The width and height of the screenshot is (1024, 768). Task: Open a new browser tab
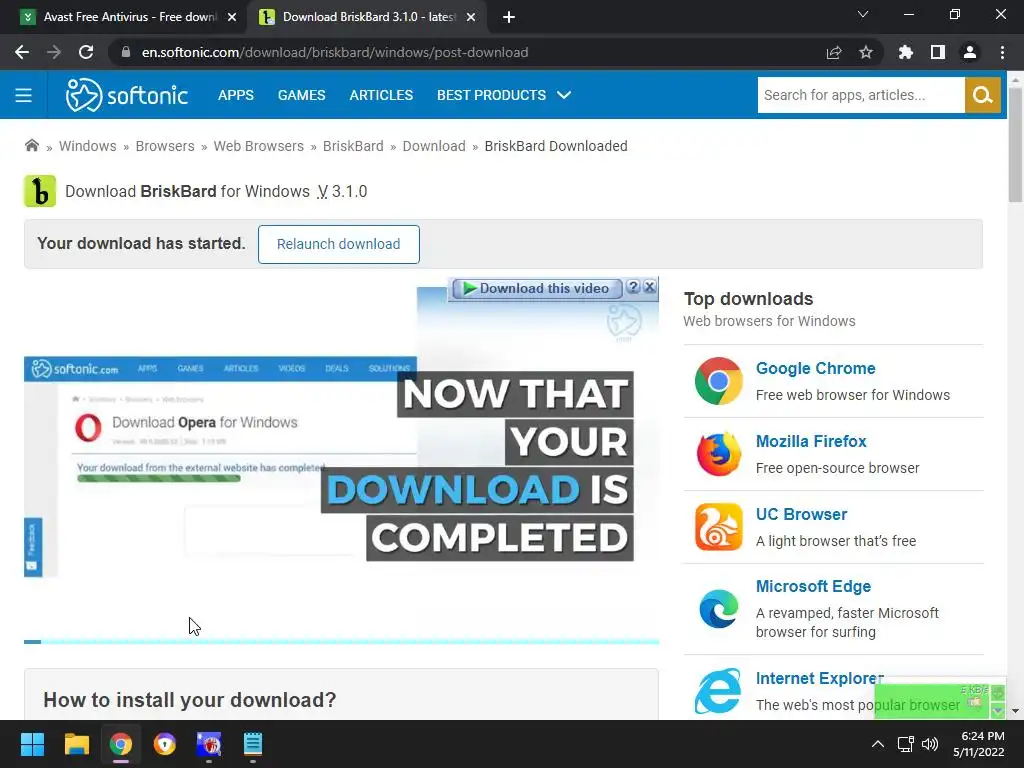coord(509,17)
